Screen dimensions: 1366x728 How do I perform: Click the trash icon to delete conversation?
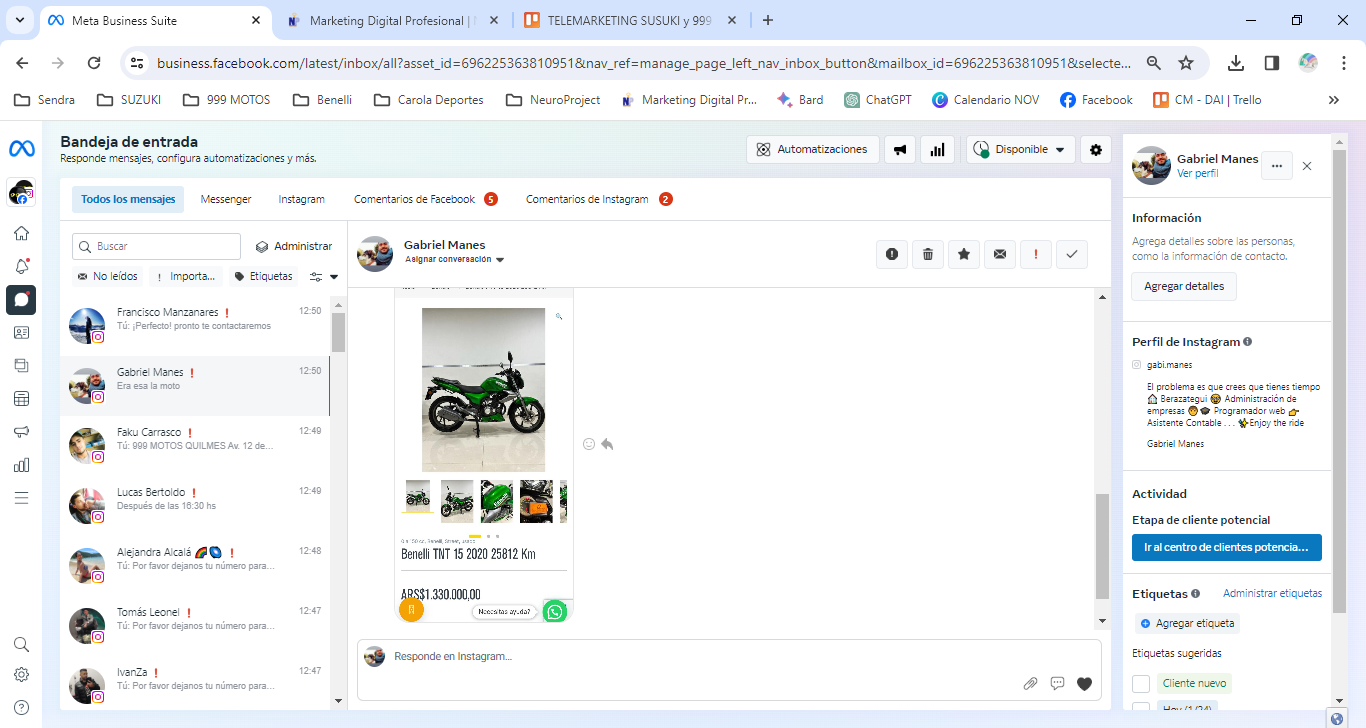pyautogui.click(x=928, y=255)
